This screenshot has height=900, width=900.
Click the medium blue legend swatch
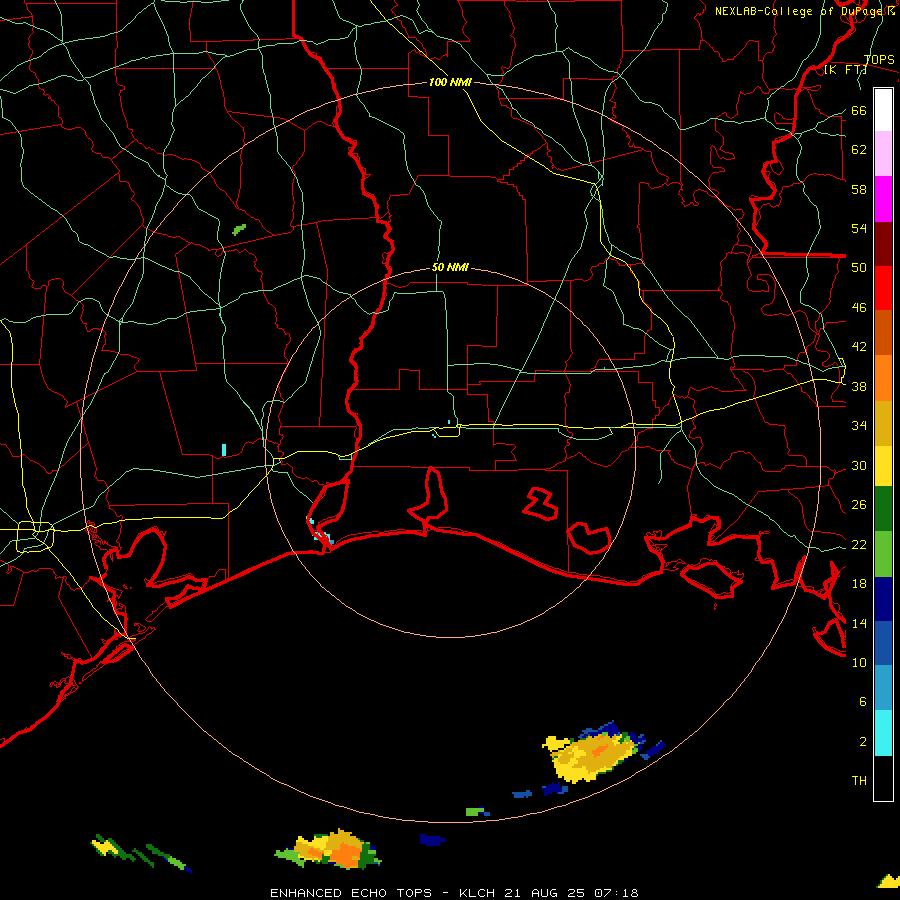tap(883, 643)
